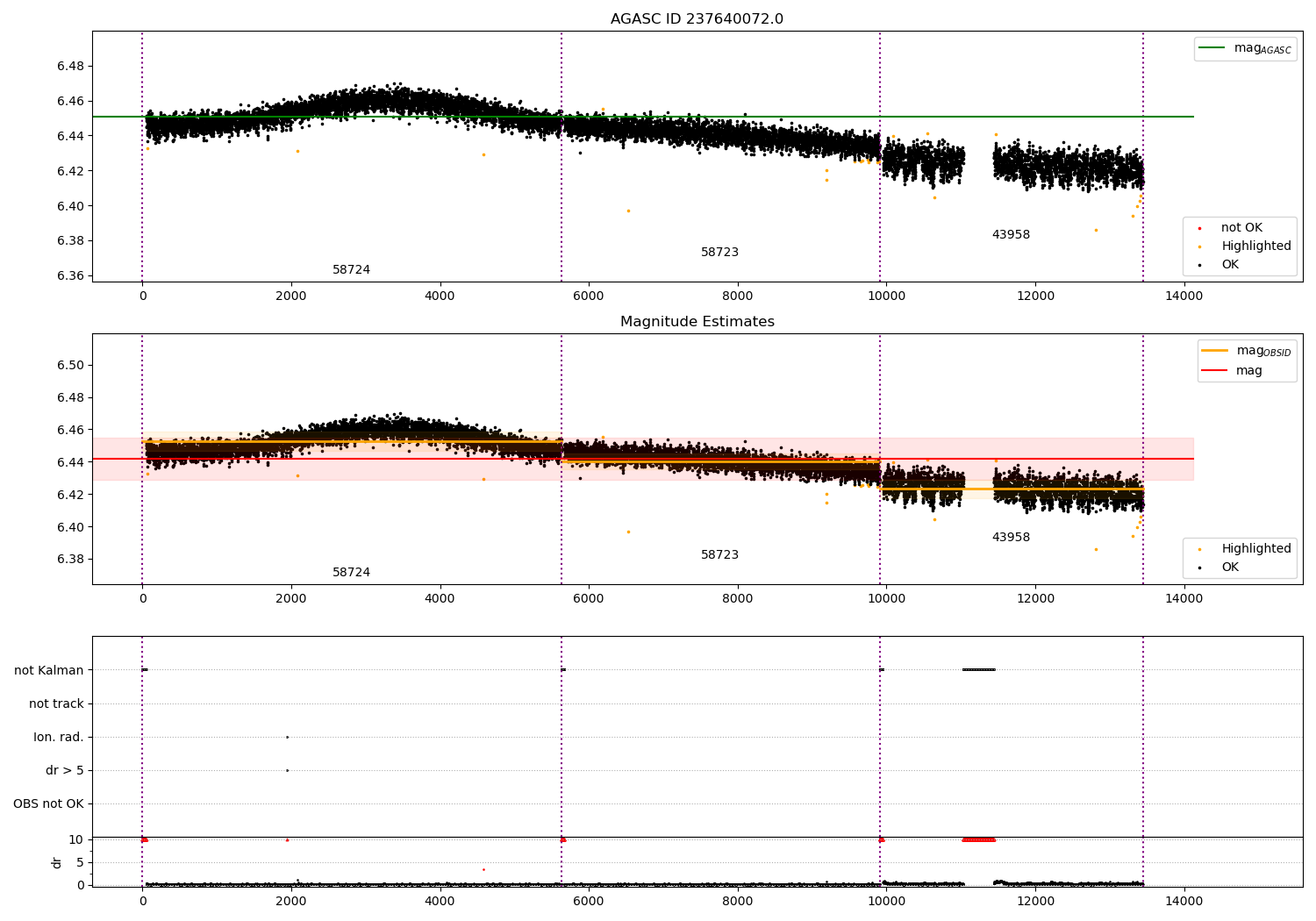The image size is (1316, 921).
Task: Click the lone red dr point near 4600
Action: tap(483, 869)
